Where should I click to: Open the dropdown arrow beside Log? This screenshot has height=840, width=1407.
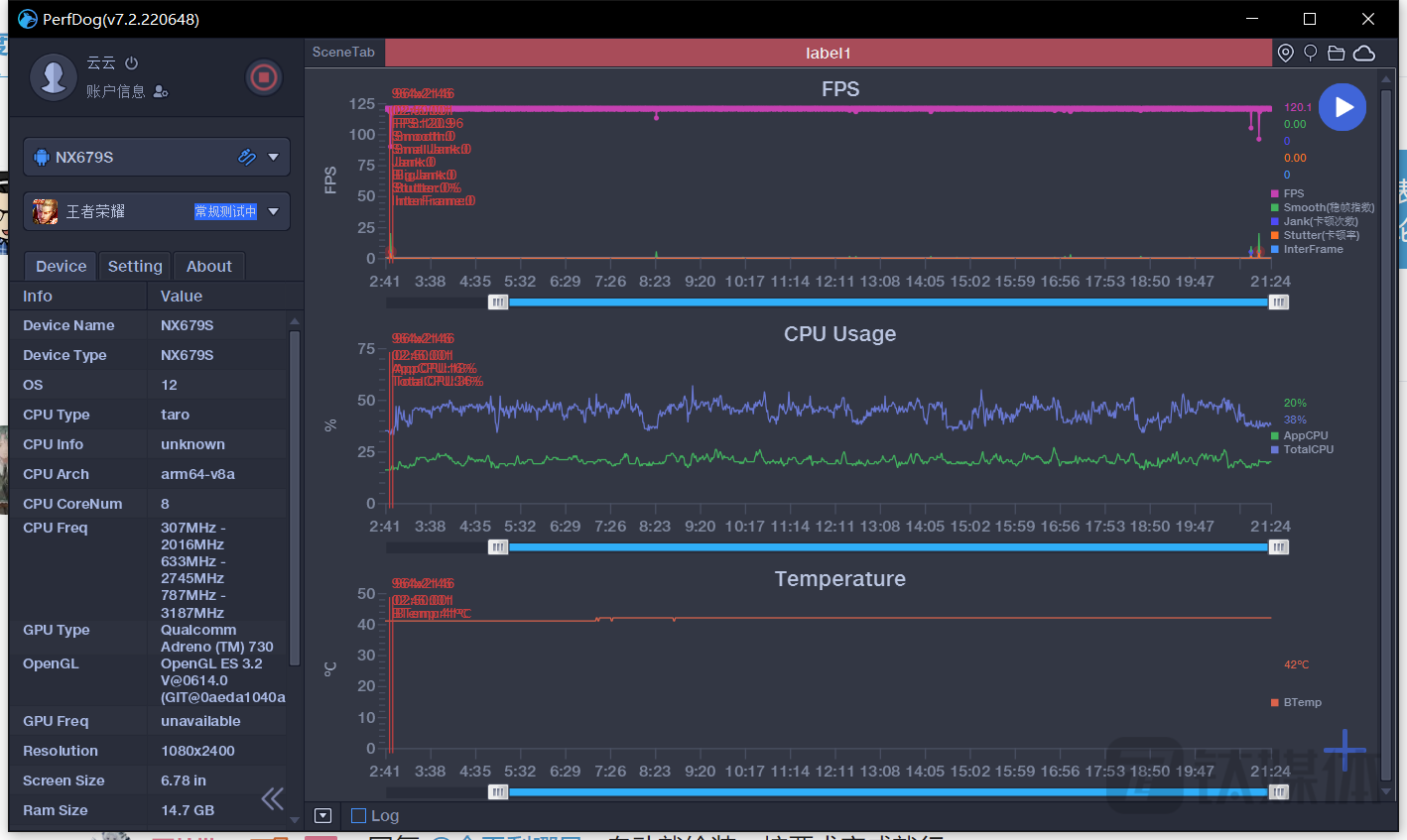(322, 816)
